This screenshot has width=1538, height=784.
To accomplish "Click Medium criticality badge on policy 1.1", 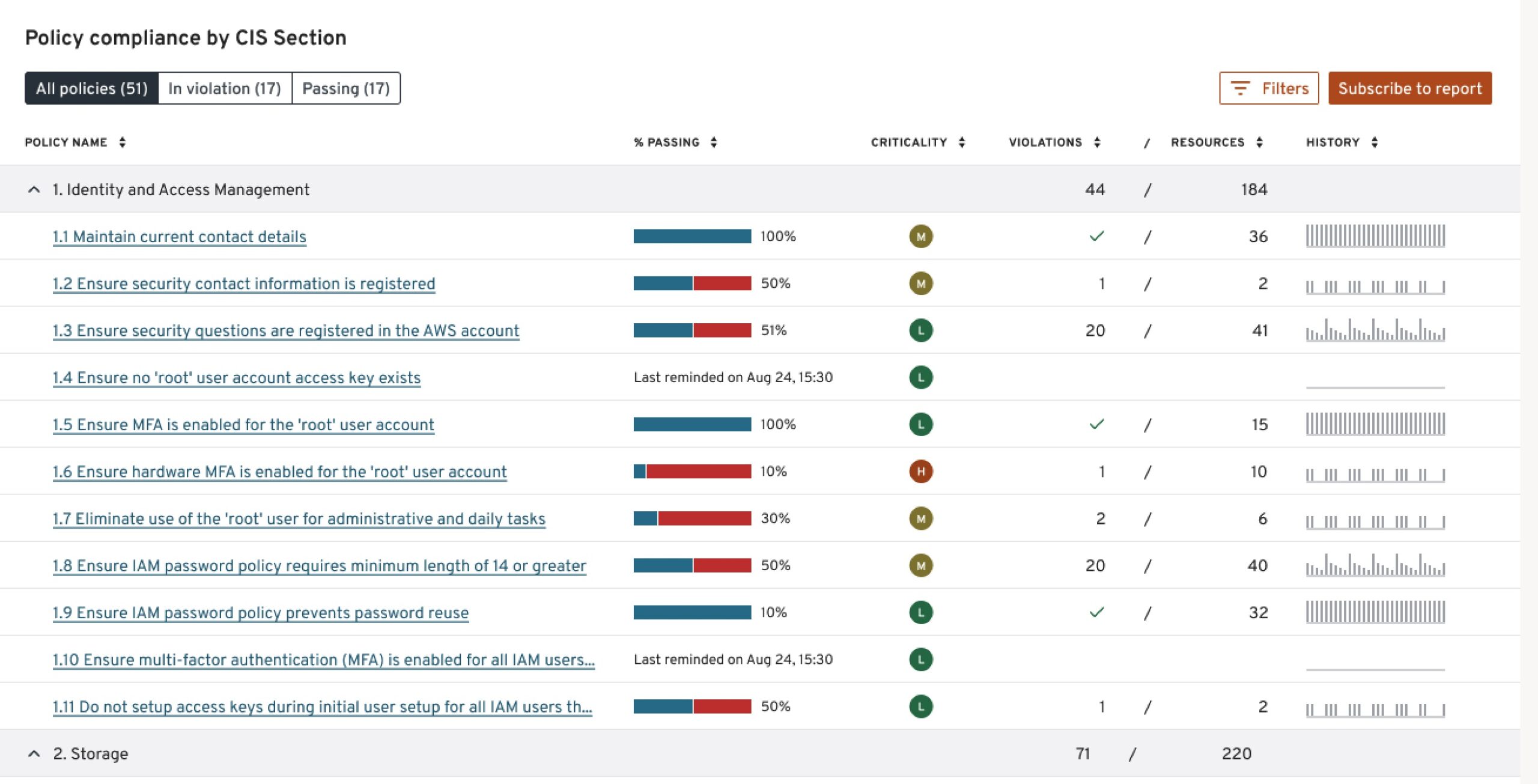I will (920, 237).
